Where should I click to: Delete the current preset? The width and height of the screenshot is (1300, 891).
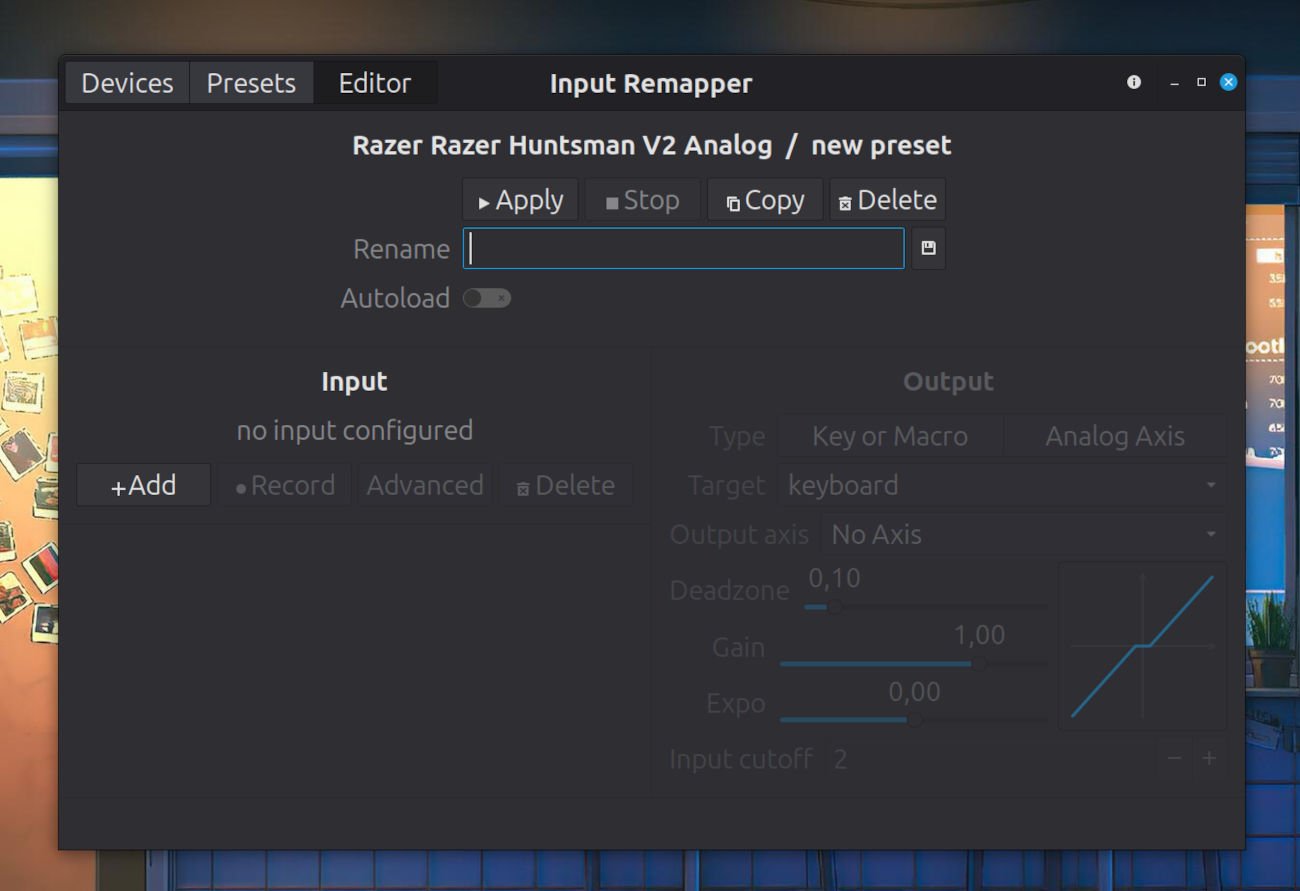click(x=886, y=199)
